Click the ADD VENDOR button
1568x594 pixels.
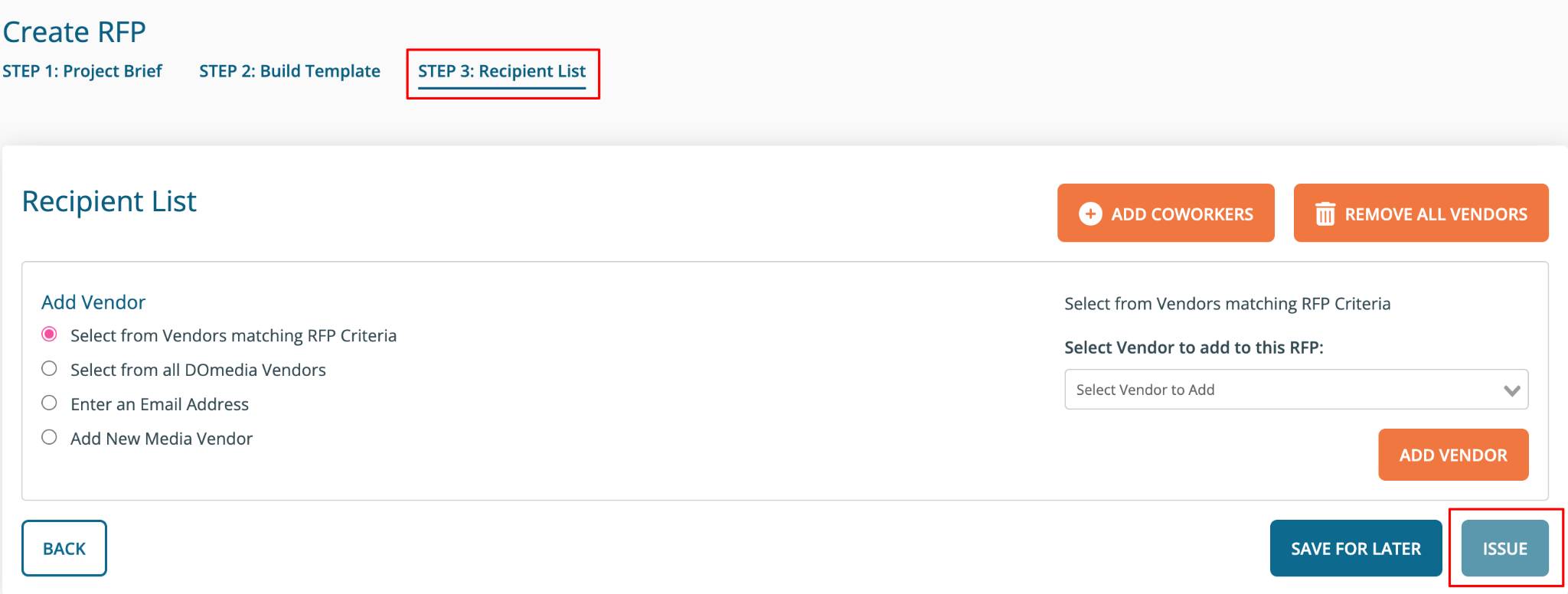point(1453,455)
